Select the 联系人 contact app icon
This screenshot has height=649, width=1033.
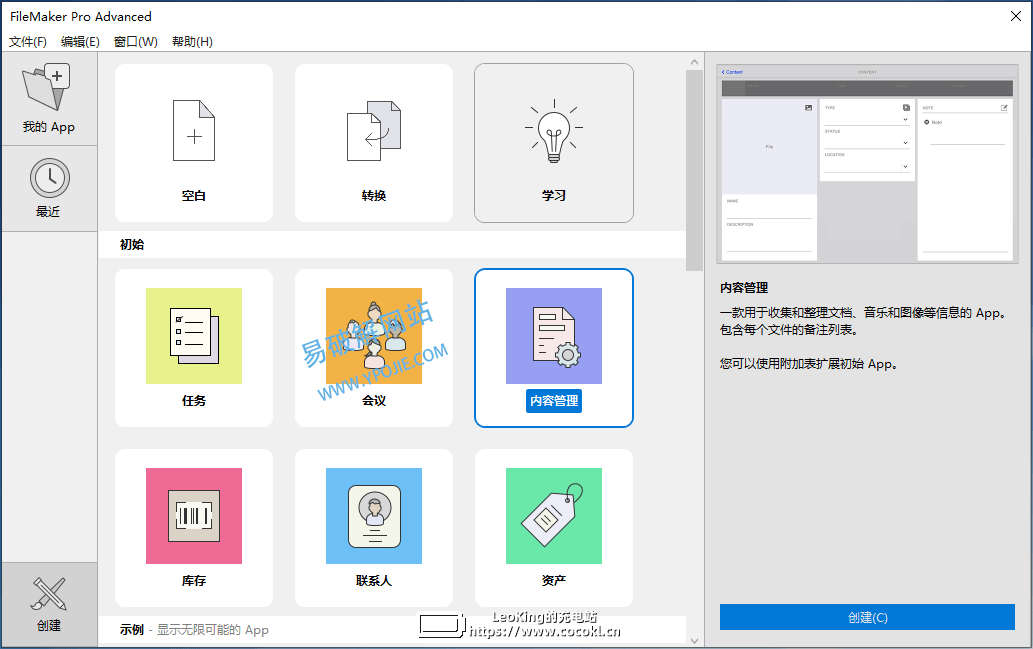point(374,516)
